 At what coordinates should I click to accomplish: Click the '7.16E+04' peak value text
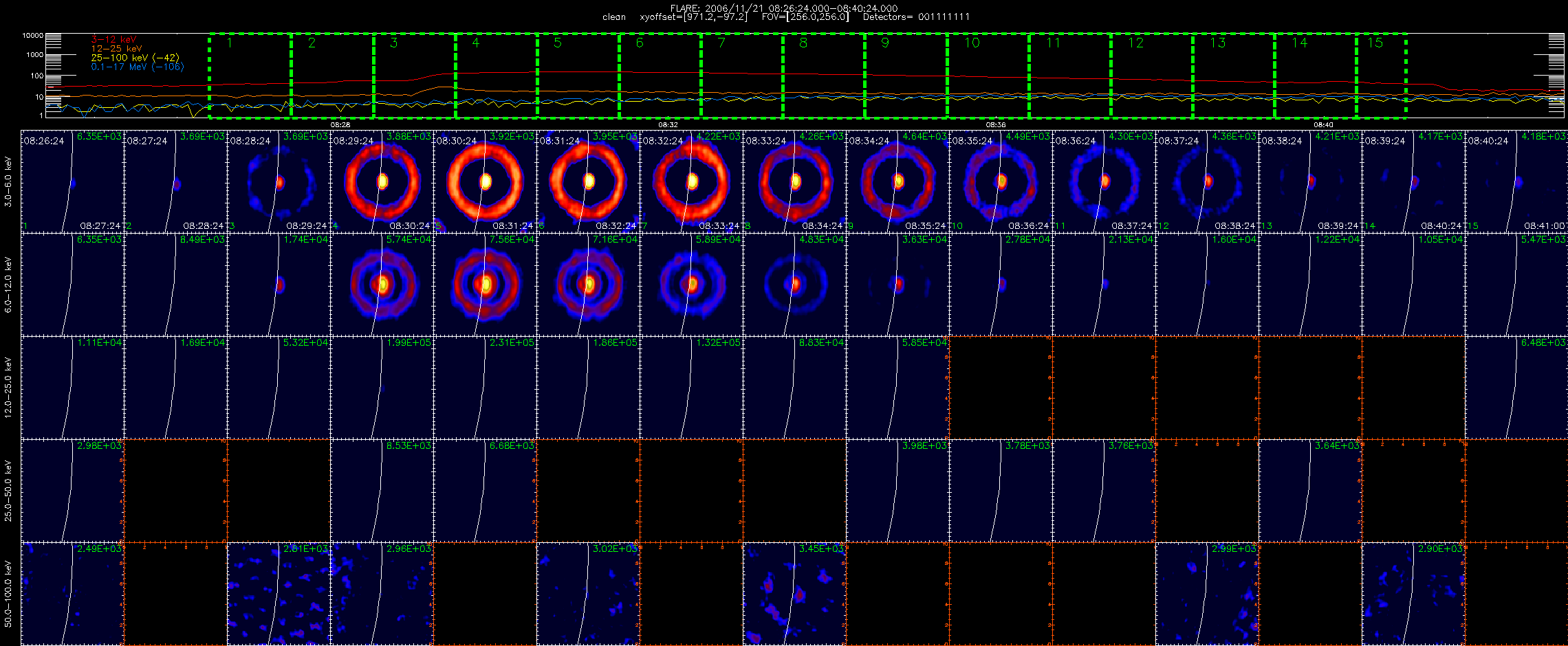coord(616,239)
